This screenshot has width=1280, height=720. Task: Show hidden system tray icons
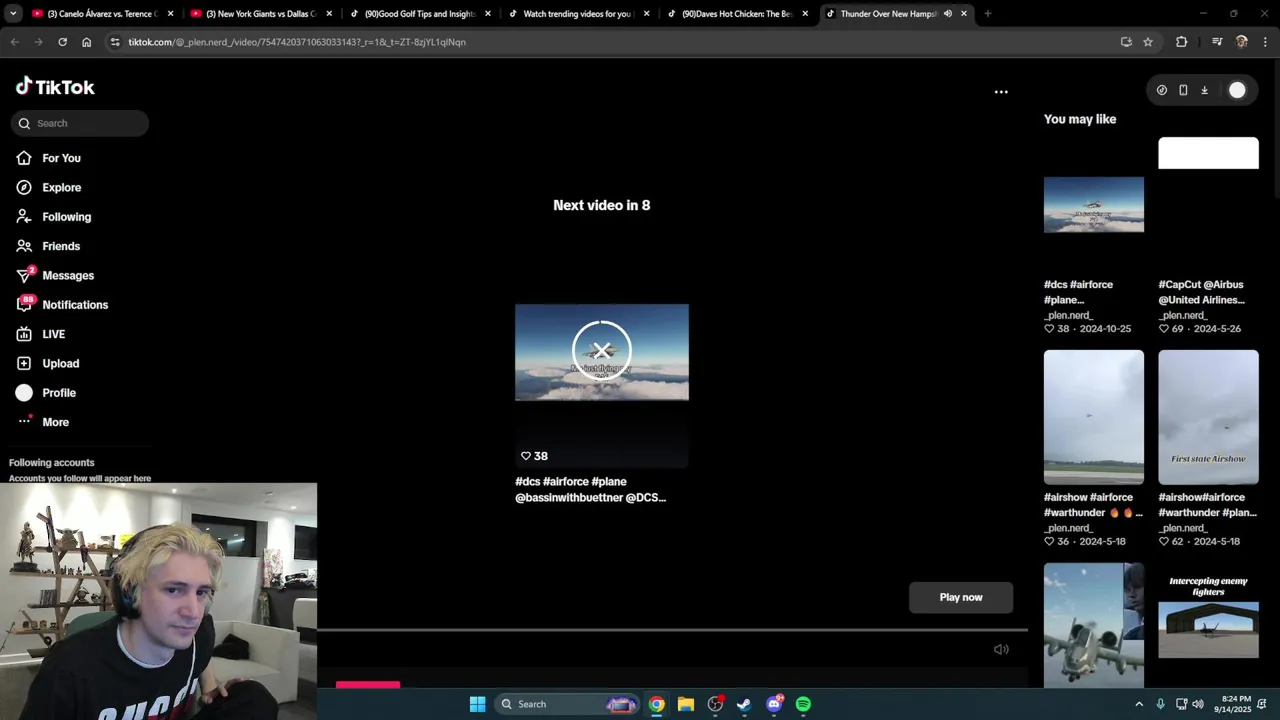click(x=1138, y=704)
